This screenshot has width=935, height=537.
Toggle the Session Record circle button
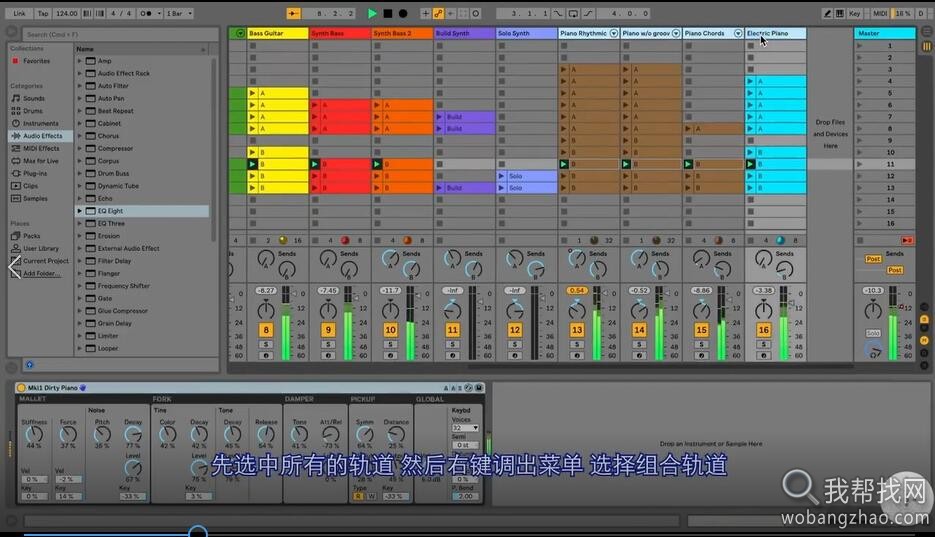pos(476,13)
